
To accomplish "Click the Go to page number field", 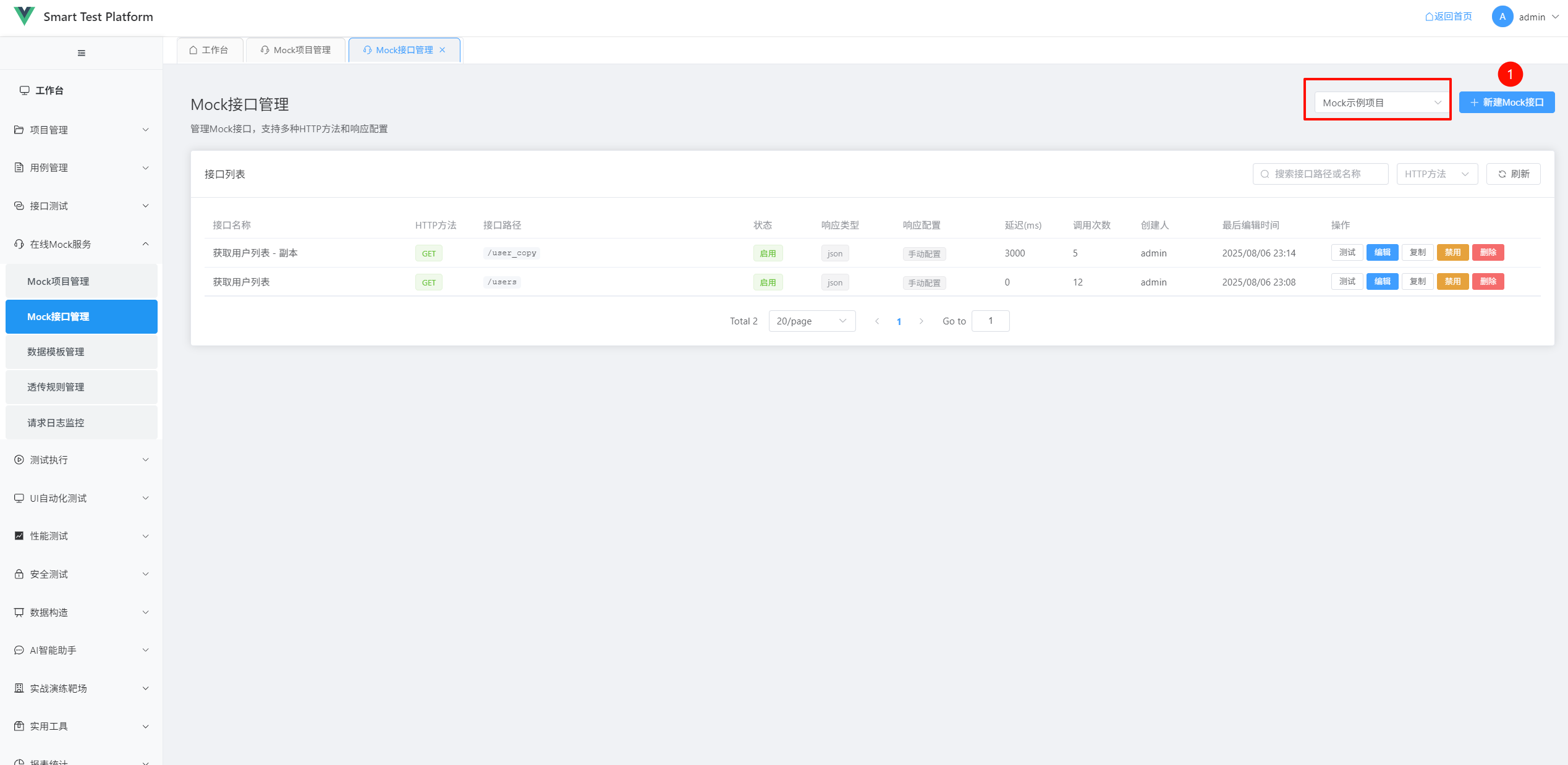I will 990,321.
